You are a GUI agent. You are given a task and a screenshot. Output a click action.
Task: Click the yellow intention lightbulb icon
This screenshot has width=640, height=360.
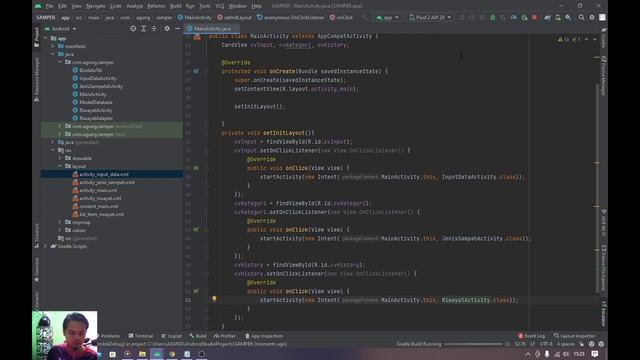214,299
